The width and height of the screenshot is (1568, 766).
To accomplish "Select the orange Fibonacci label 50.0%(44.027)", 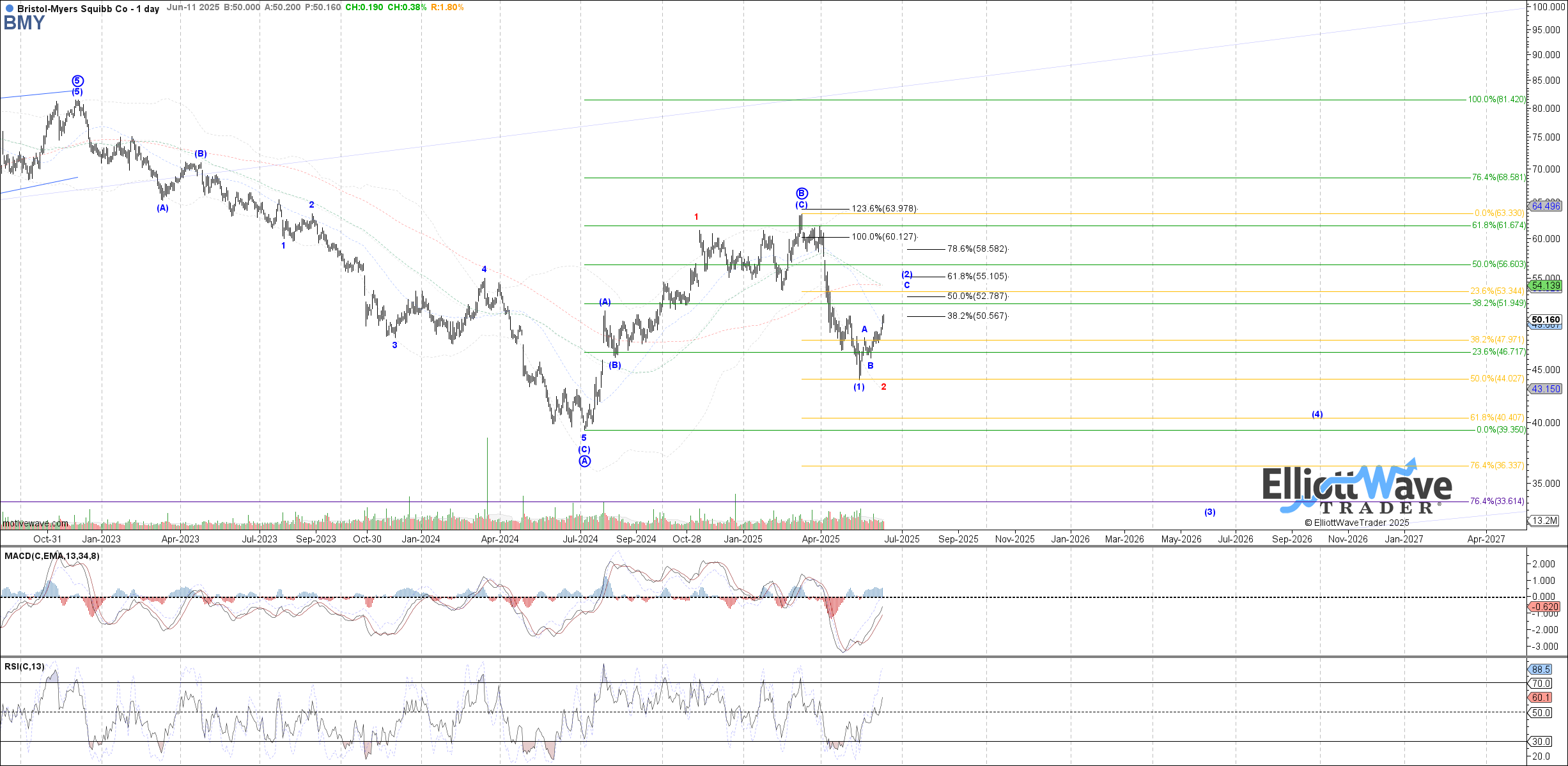I will 1497,379.
